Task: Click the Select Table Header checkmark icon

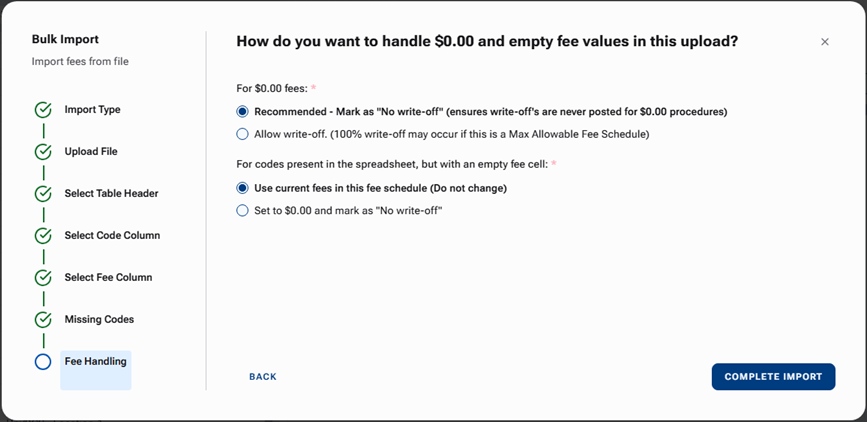Action: point(43,194)
